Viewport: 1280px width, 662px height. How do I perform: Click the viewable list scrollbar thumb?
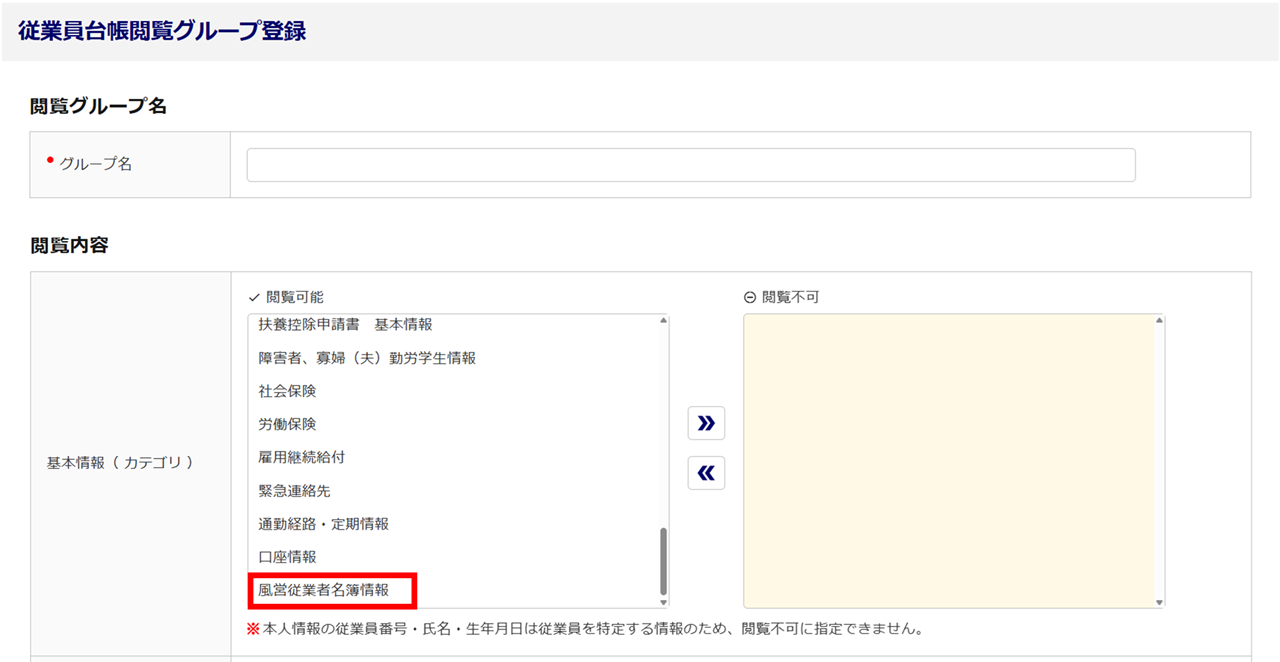663,561
